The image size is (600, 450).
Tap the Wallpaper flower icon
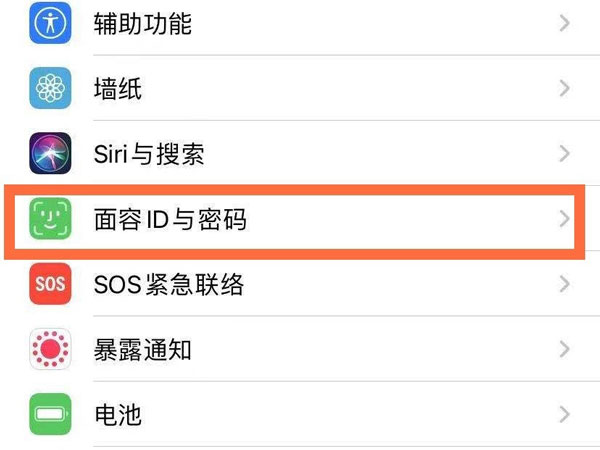pyautogui.click(x=50, y=88)
